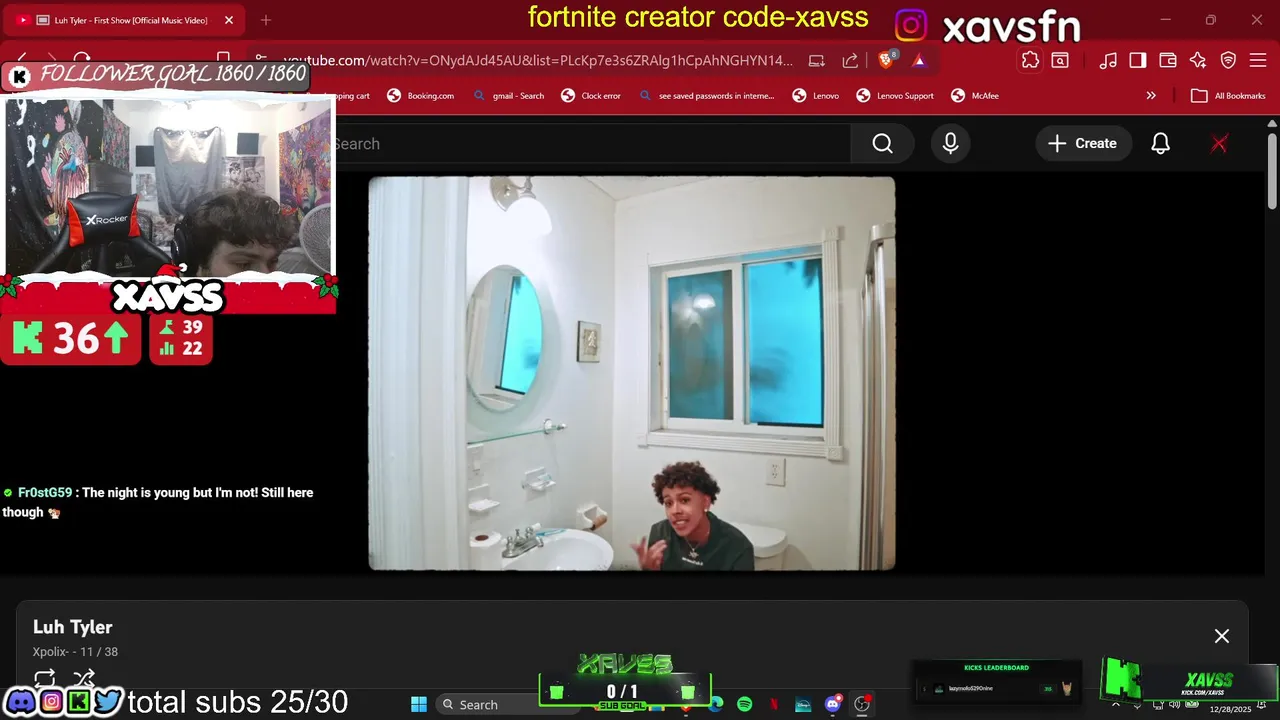Open the Lenovo bookmark

815,96
